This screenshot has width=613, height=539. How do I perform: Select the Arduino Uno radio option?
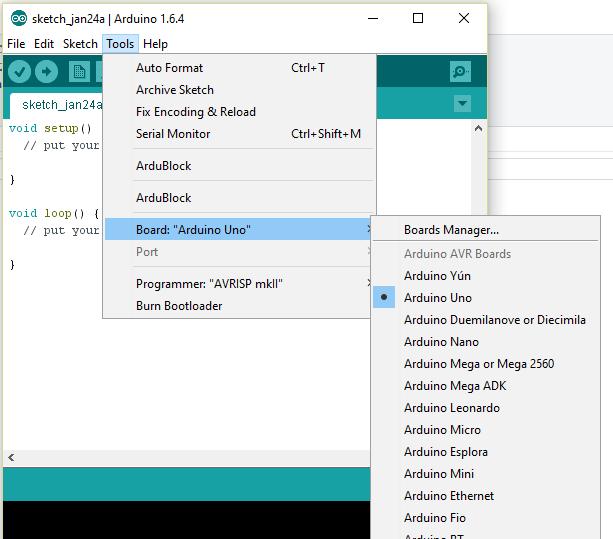pos(485,298)
